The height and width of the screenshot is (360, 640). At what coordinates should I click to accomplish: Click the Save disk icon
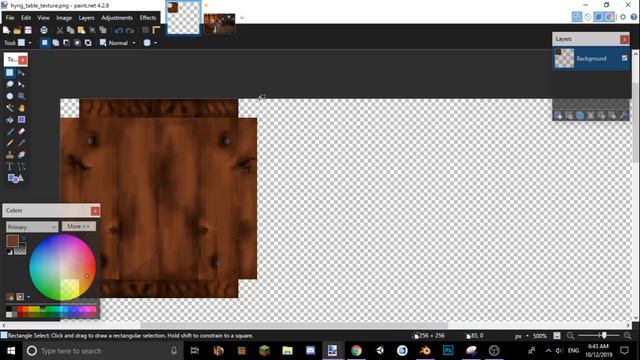point(28,30)
